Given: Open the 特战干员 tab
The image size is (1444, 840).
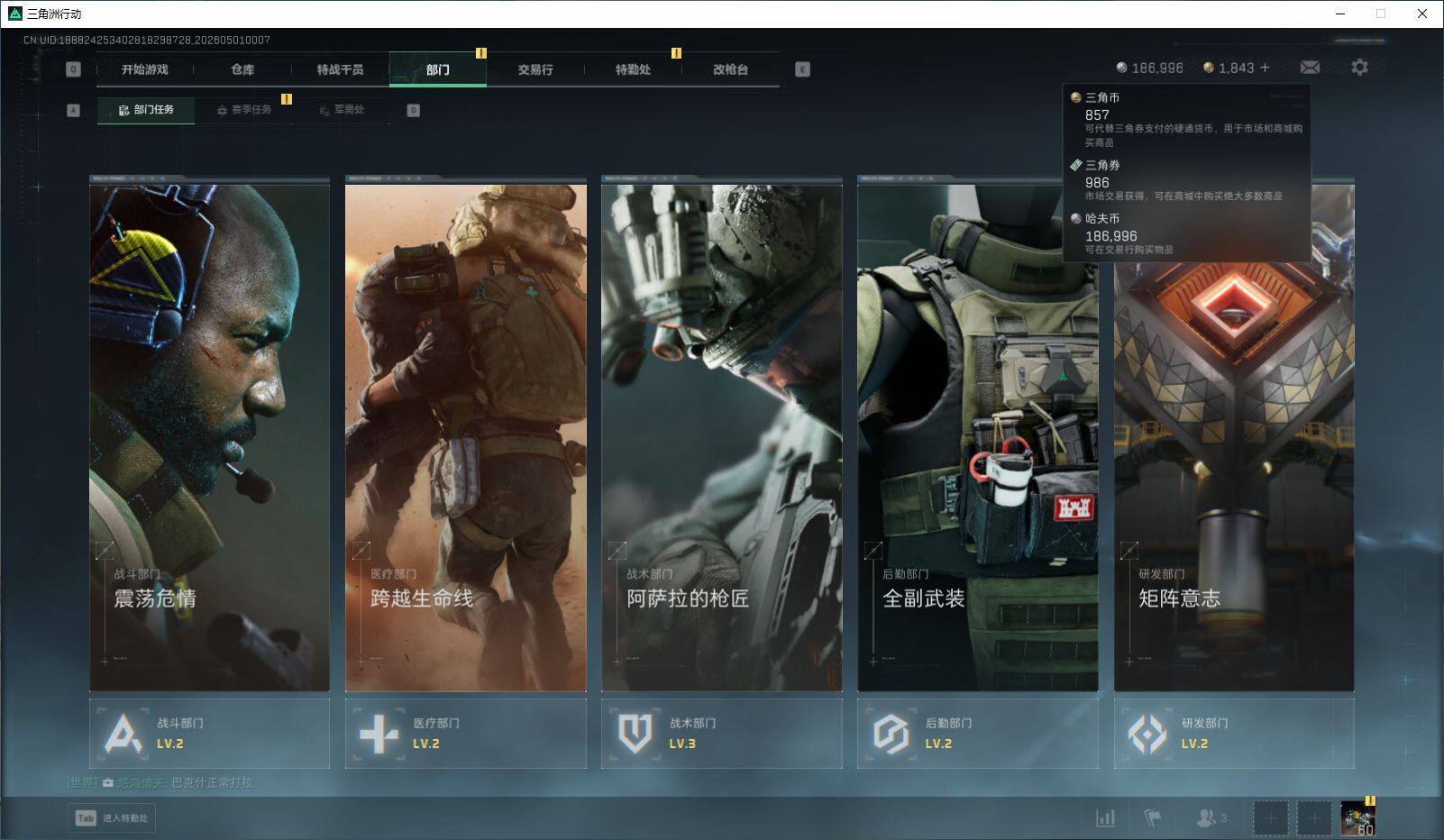Looking at the screenshot, I should 340,69.
